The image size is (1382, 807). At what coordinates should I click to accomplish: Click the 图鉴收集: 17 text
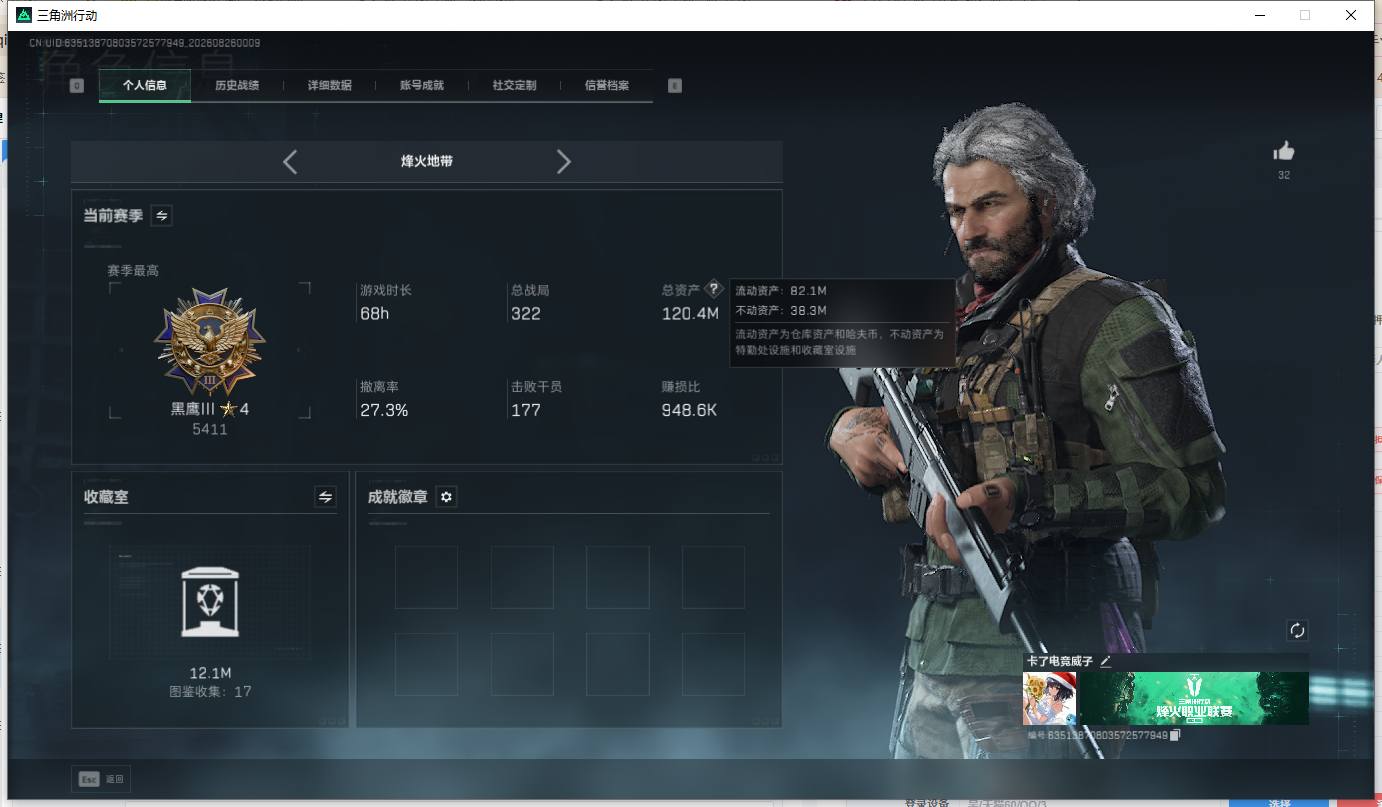[210, 691]
